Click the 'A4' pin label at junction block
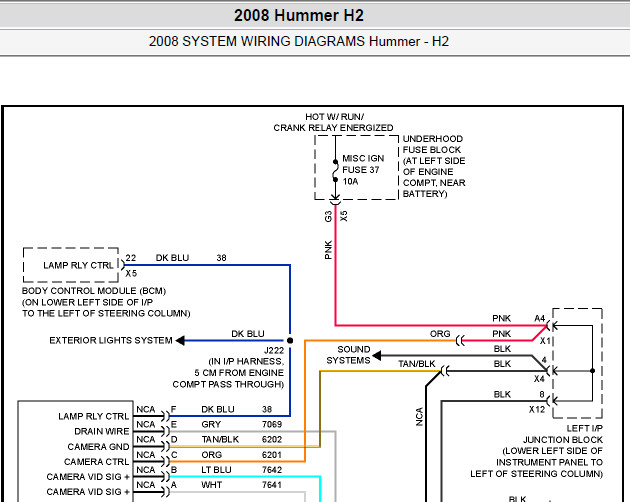Screen dimensions: 630x502 pos(540,318)
